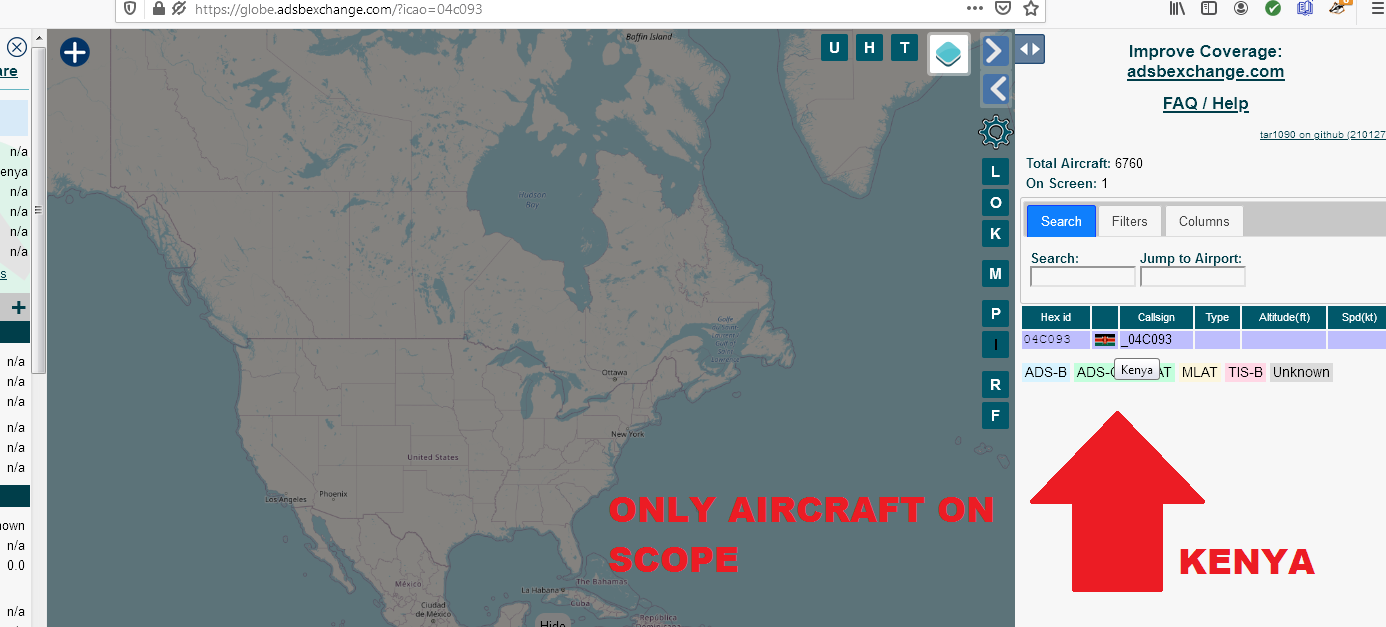Close the left info panel
The image size is (1386, 627).
pos(17,47)
